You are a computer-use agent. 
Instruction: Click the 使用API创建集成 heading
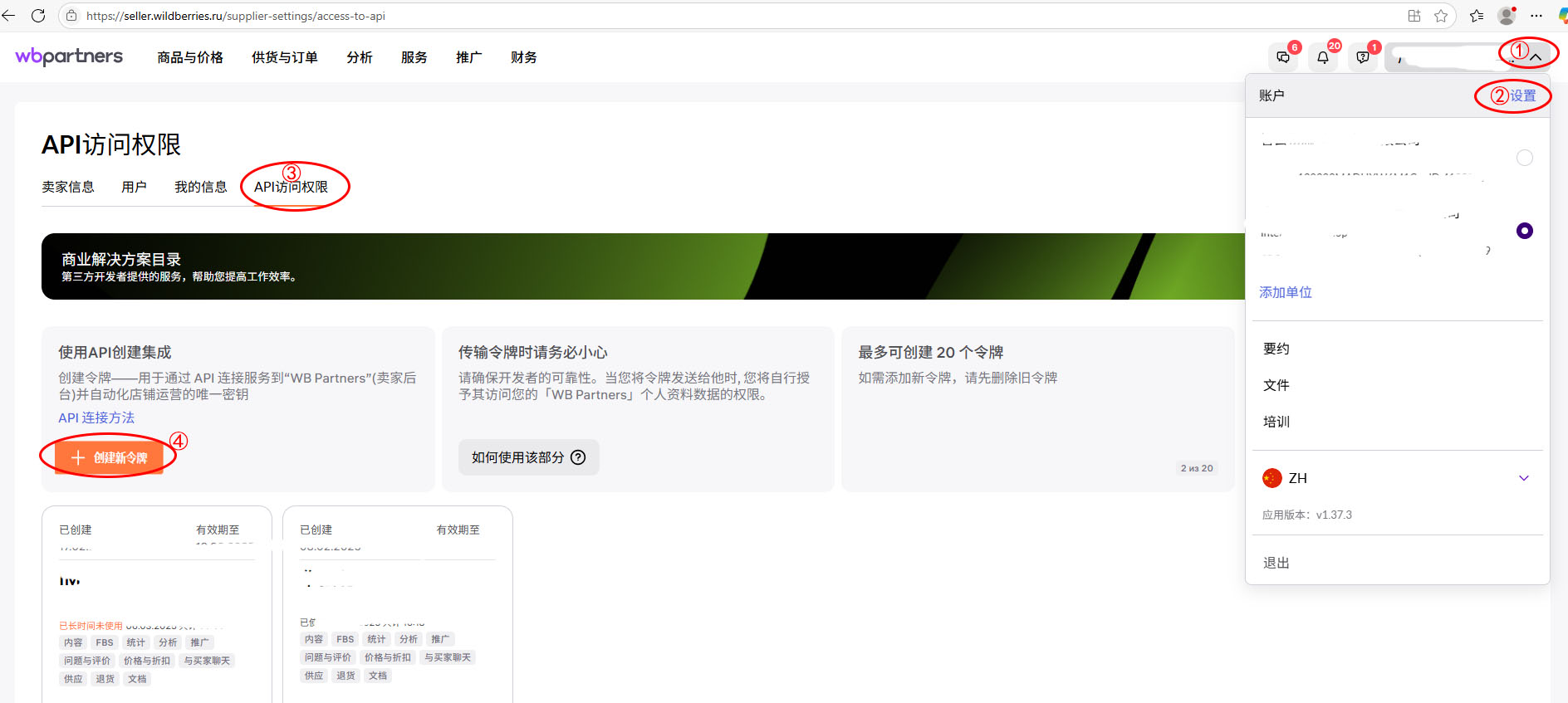(x=115, y=353)
